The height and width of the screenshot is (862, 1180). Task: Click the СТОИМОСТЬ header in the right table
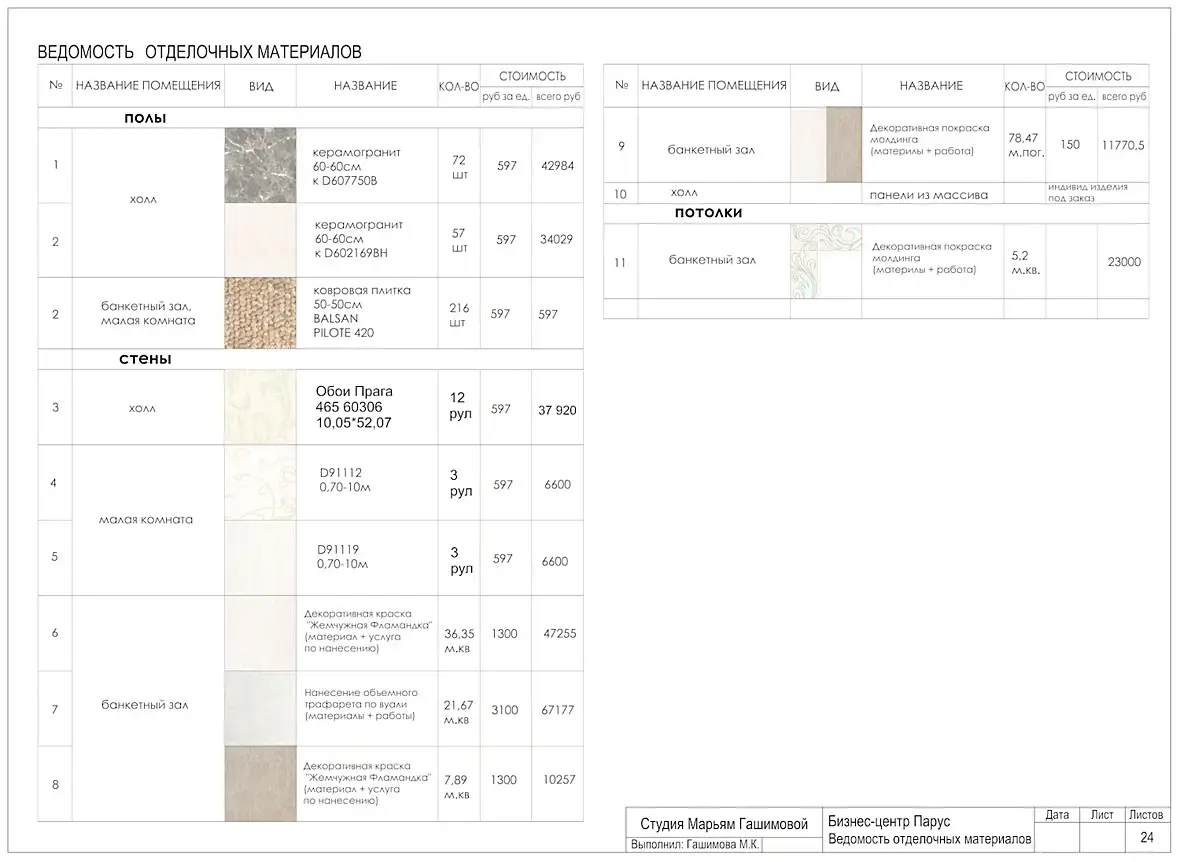(1098, 76)
